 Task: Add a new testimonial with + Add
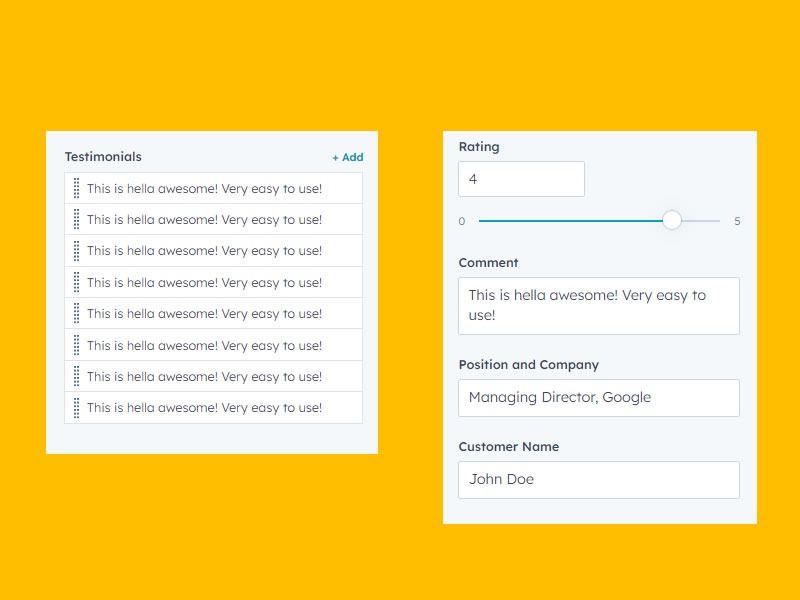(x=348, y=157)
